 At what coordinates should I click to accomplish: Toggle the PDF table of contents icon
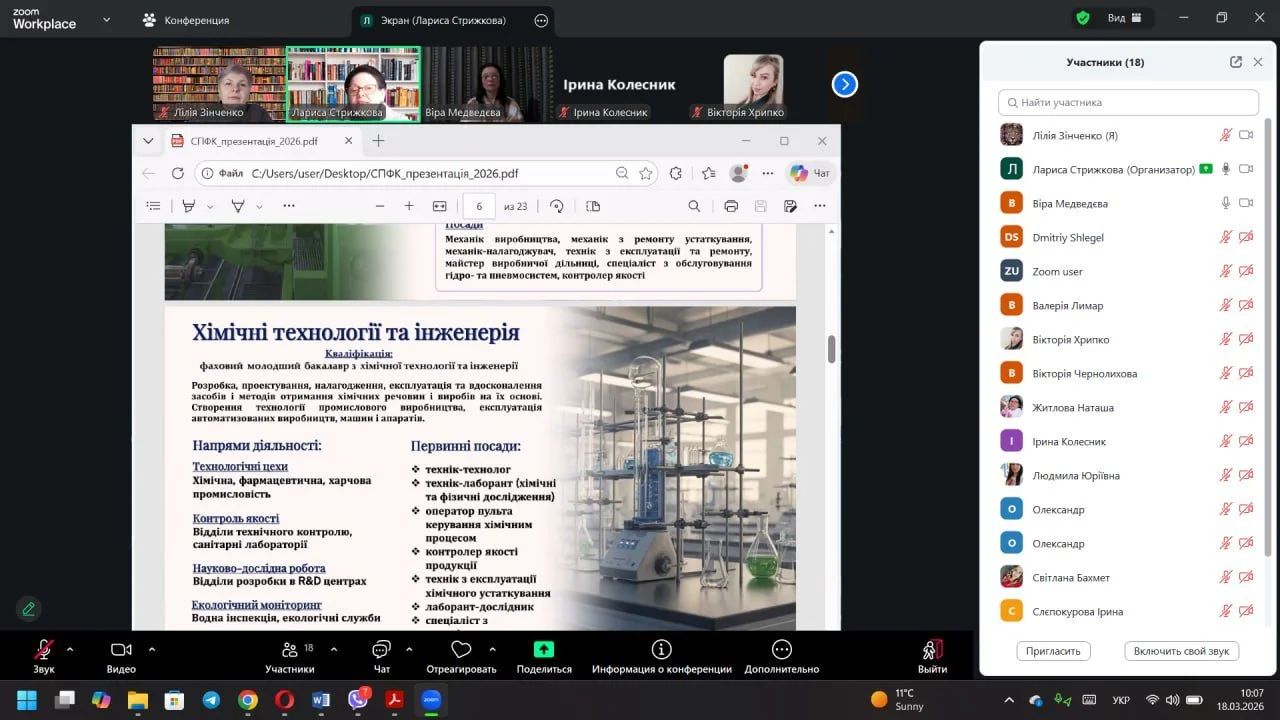click(x=153, y=206)
